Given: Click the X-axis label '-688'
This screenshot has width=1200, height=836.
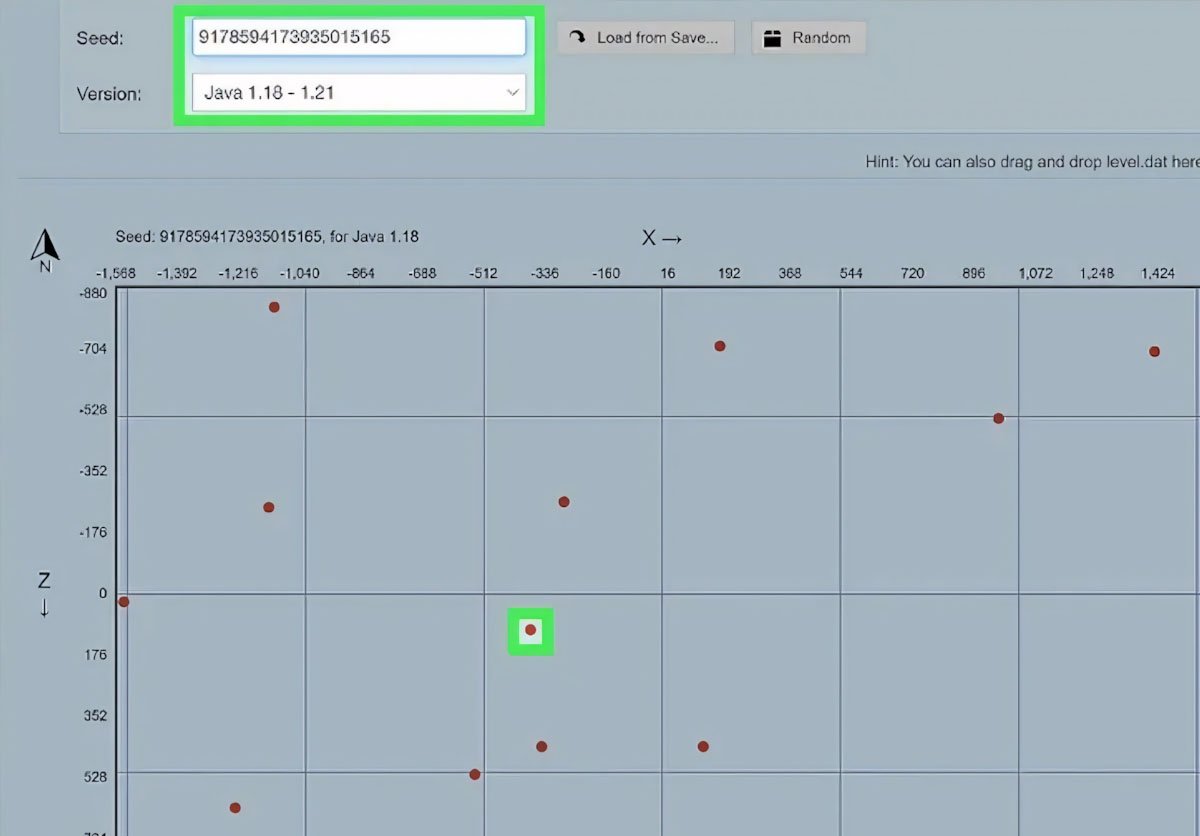Looking at the screenshot, I should tap(422, 273).
